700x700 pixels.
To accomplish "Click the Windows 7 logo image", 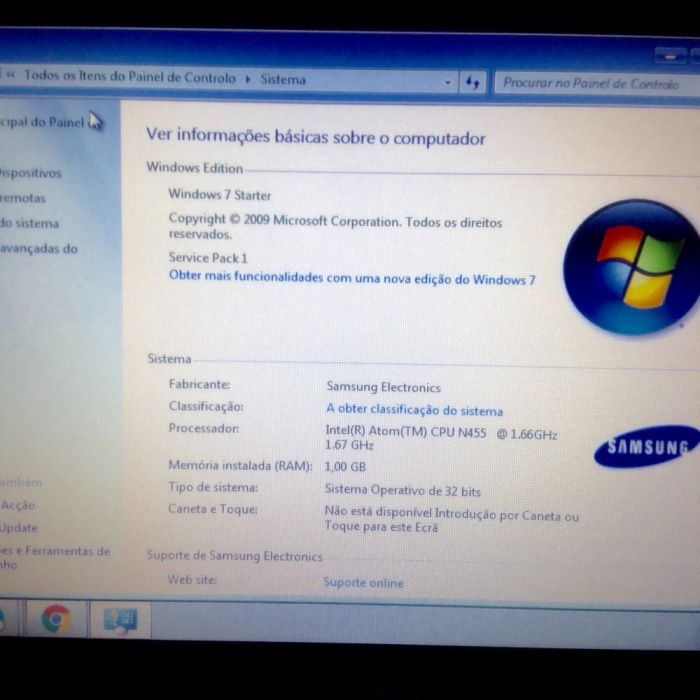I will [x=631, y=267].
